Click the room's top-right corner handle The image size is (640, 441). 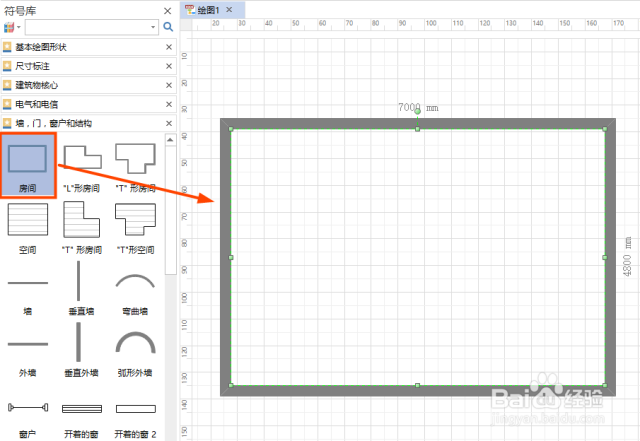(605, 129)
